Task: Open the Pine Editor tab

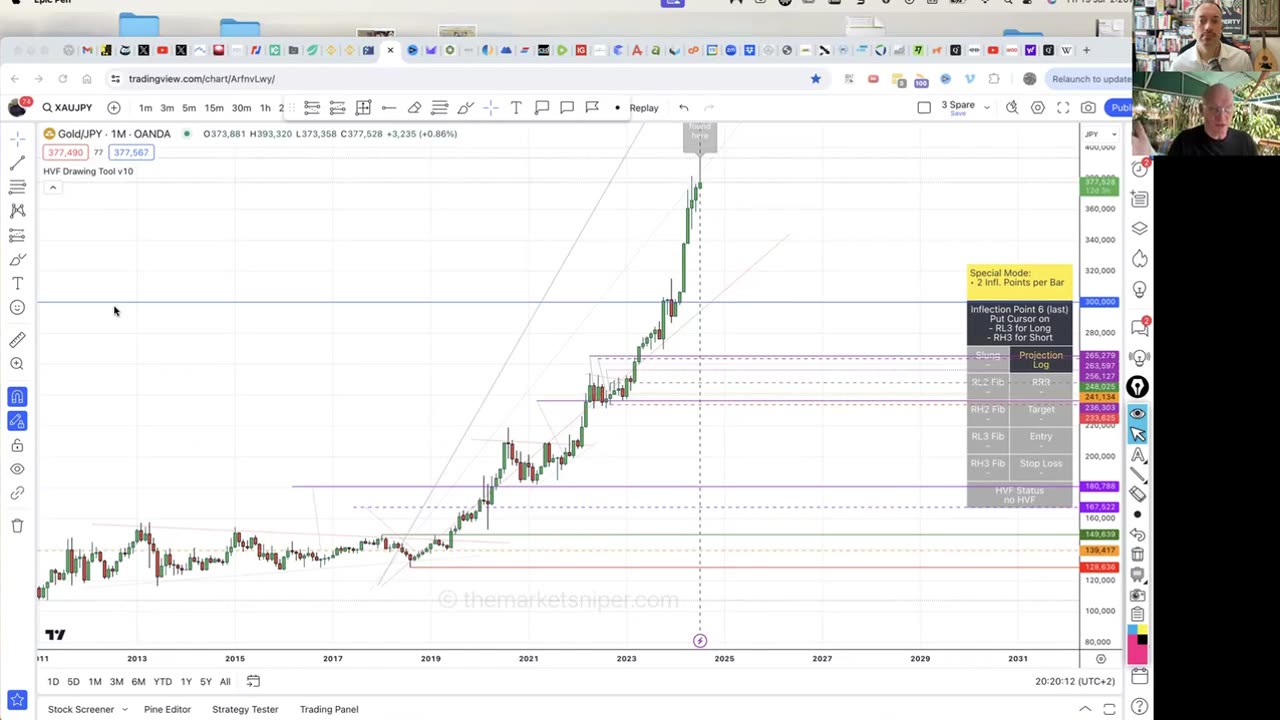Action: [167, 709]
